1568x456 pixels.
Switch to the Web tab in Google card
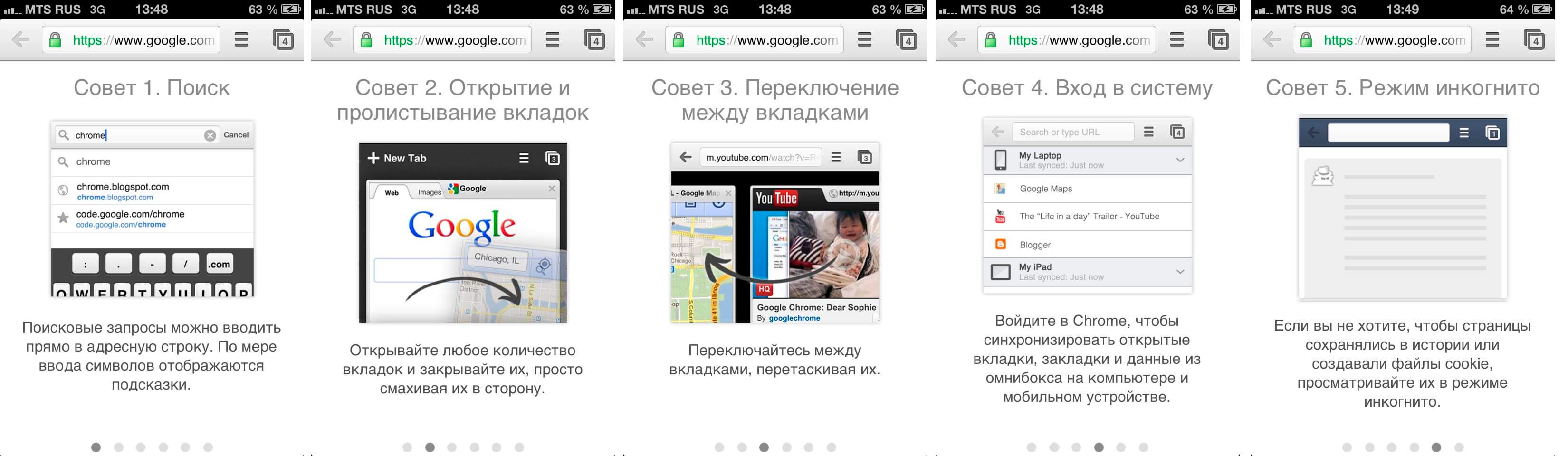point(392,192)
